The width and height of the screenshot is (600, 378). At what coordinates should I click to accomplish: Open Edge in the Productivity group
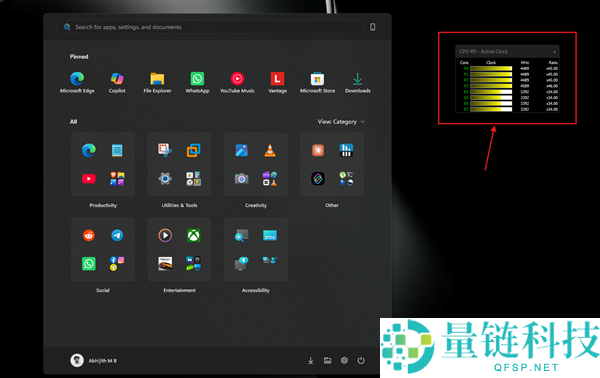coord(89,150)
